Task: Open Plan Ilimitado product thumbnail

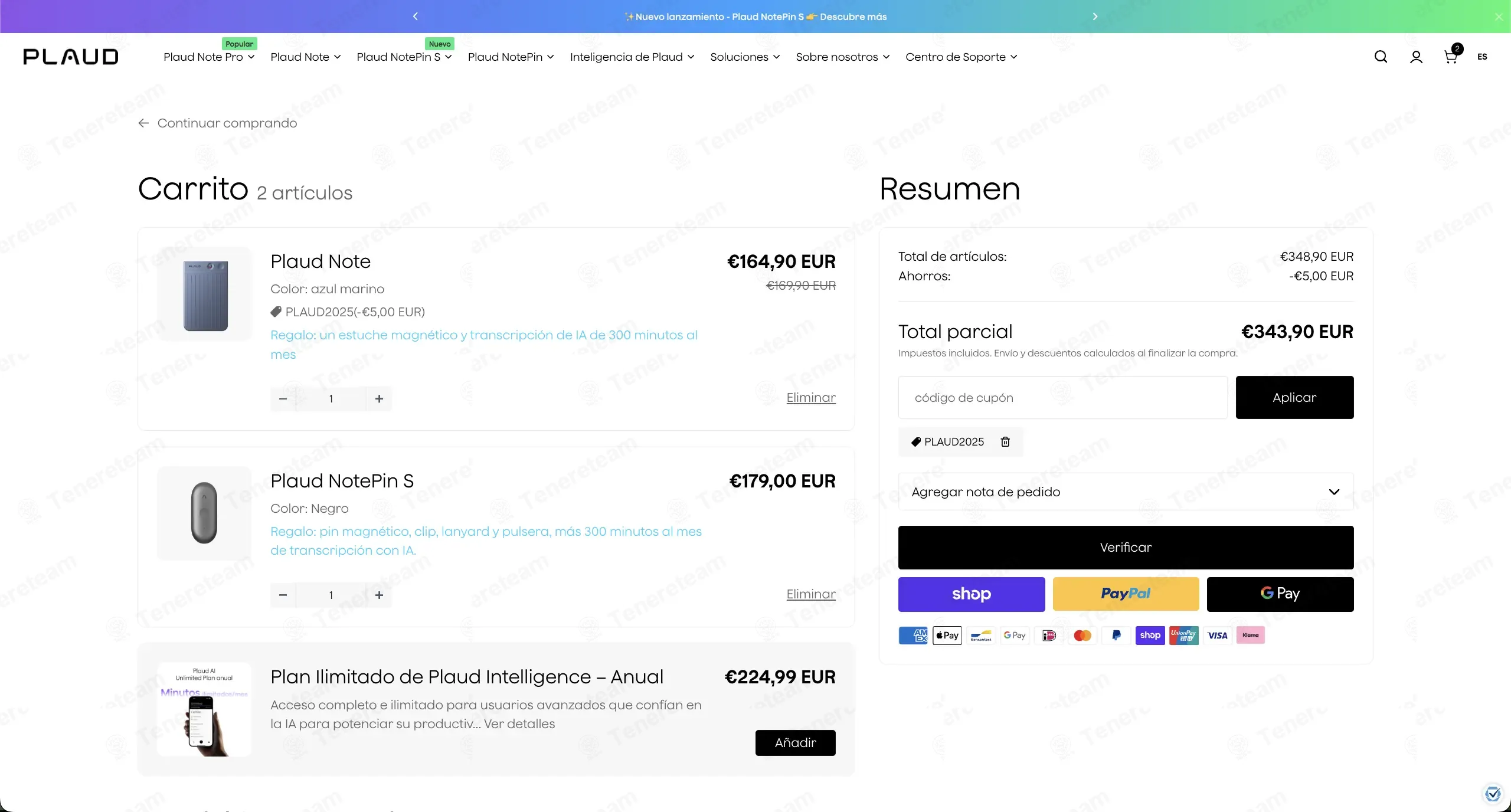Action: pyautogui.click(x=204, y=709)
